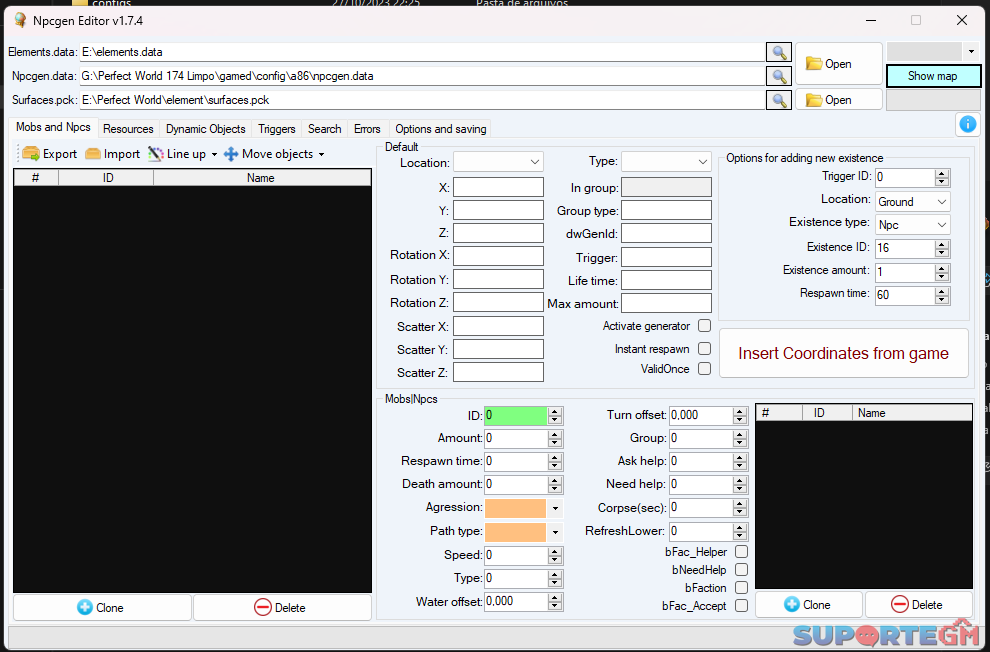Click Clone under the main object list
Screen dimensions: 990x652
point(102,608)
